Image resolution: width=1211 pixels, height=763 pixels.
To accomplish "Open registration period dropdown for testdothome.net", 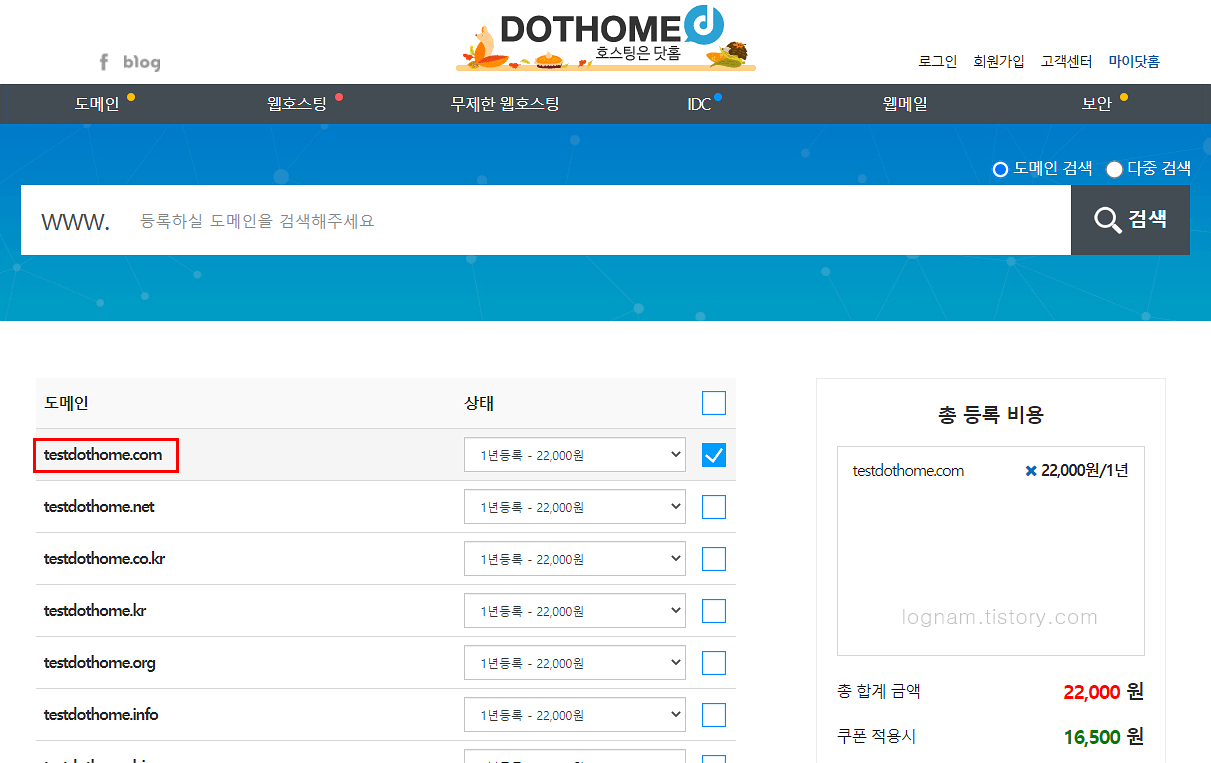I will (x=575, y=507).
